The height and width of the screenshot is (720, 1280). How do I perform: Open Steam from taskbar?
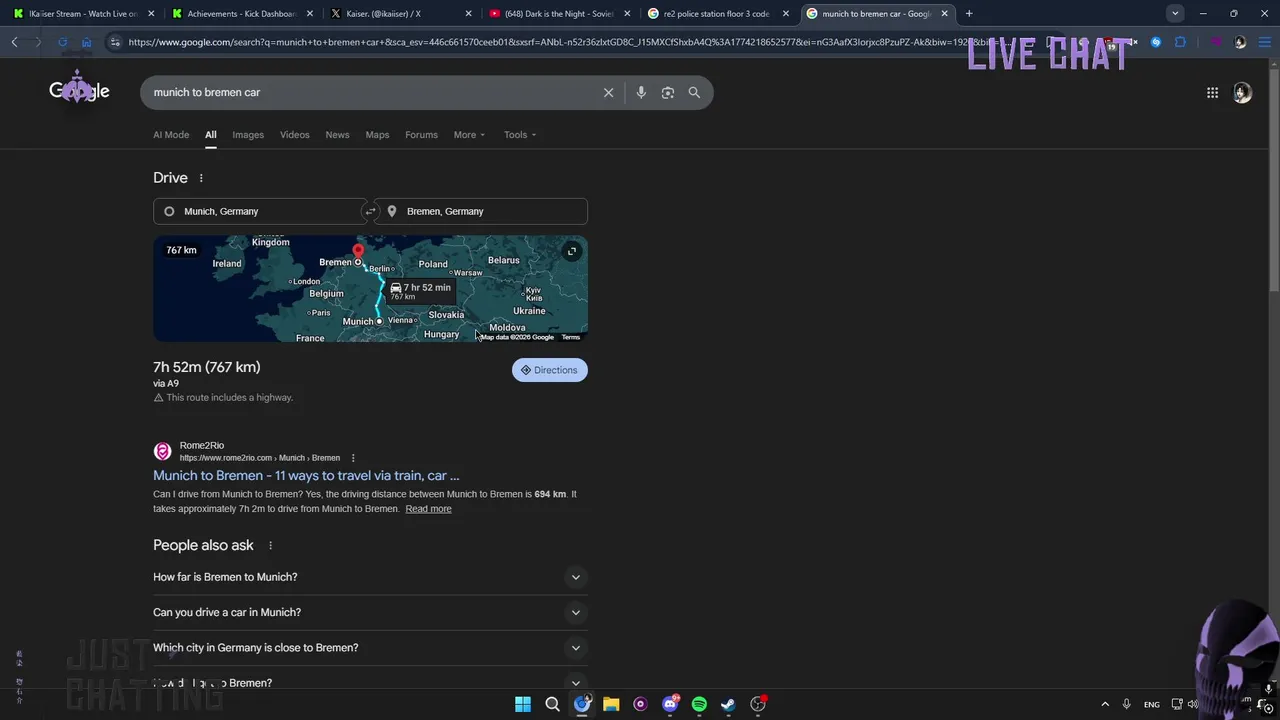coord(728,704)
